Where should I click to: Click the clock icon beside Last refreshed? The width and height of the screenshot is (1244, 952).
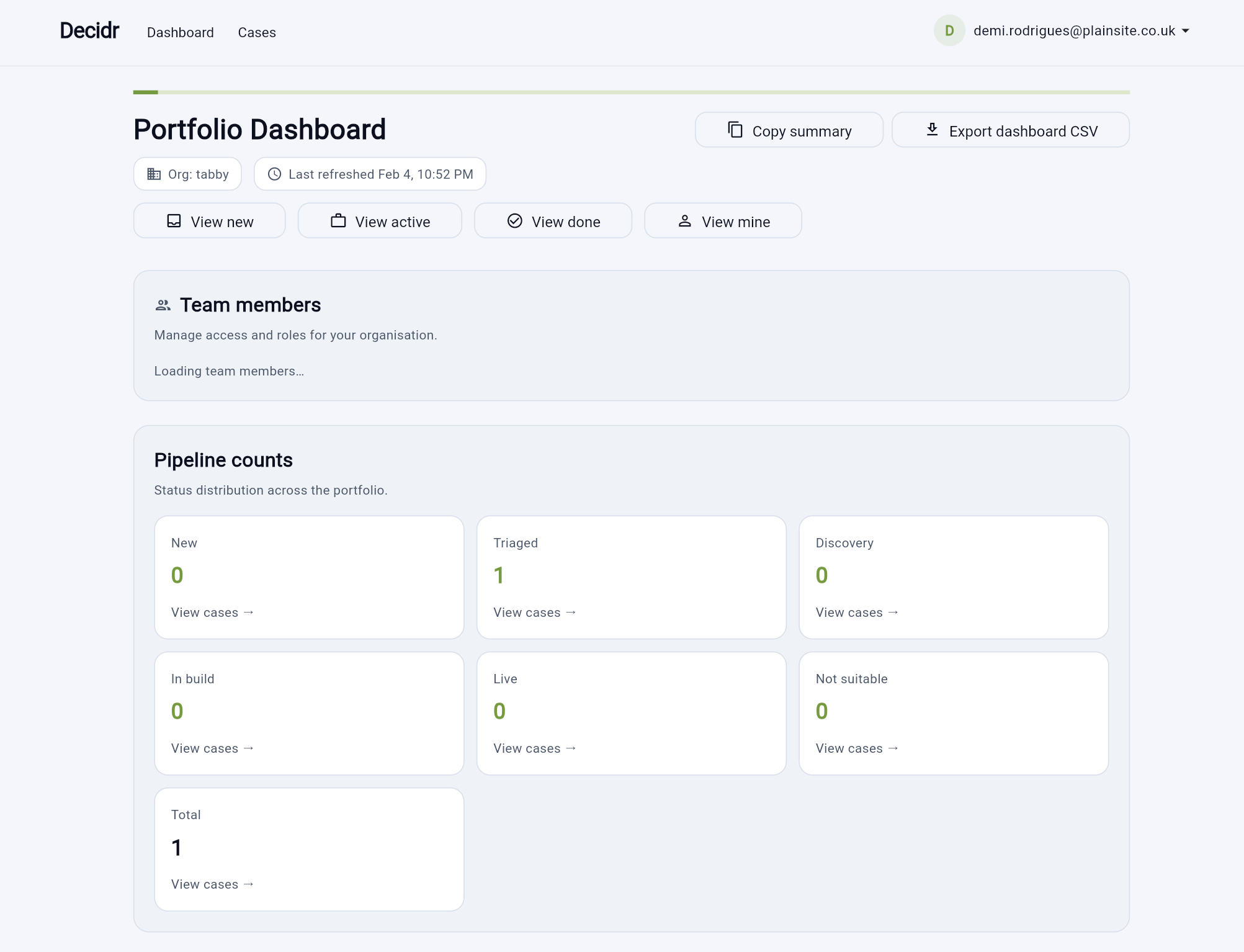coord(274,174)
